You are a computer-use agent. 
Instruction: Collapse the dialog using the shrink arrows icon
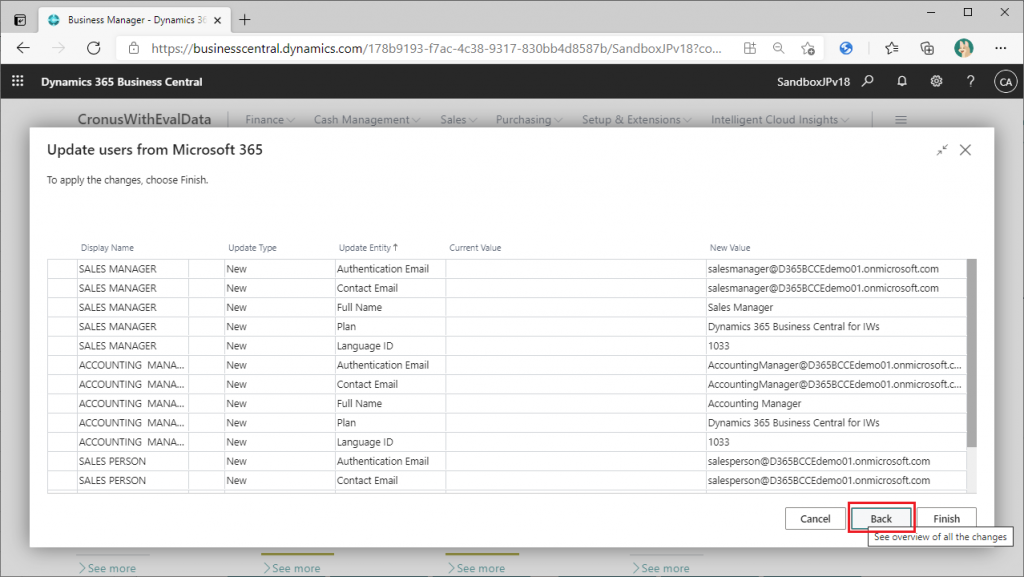pos(942,150)
